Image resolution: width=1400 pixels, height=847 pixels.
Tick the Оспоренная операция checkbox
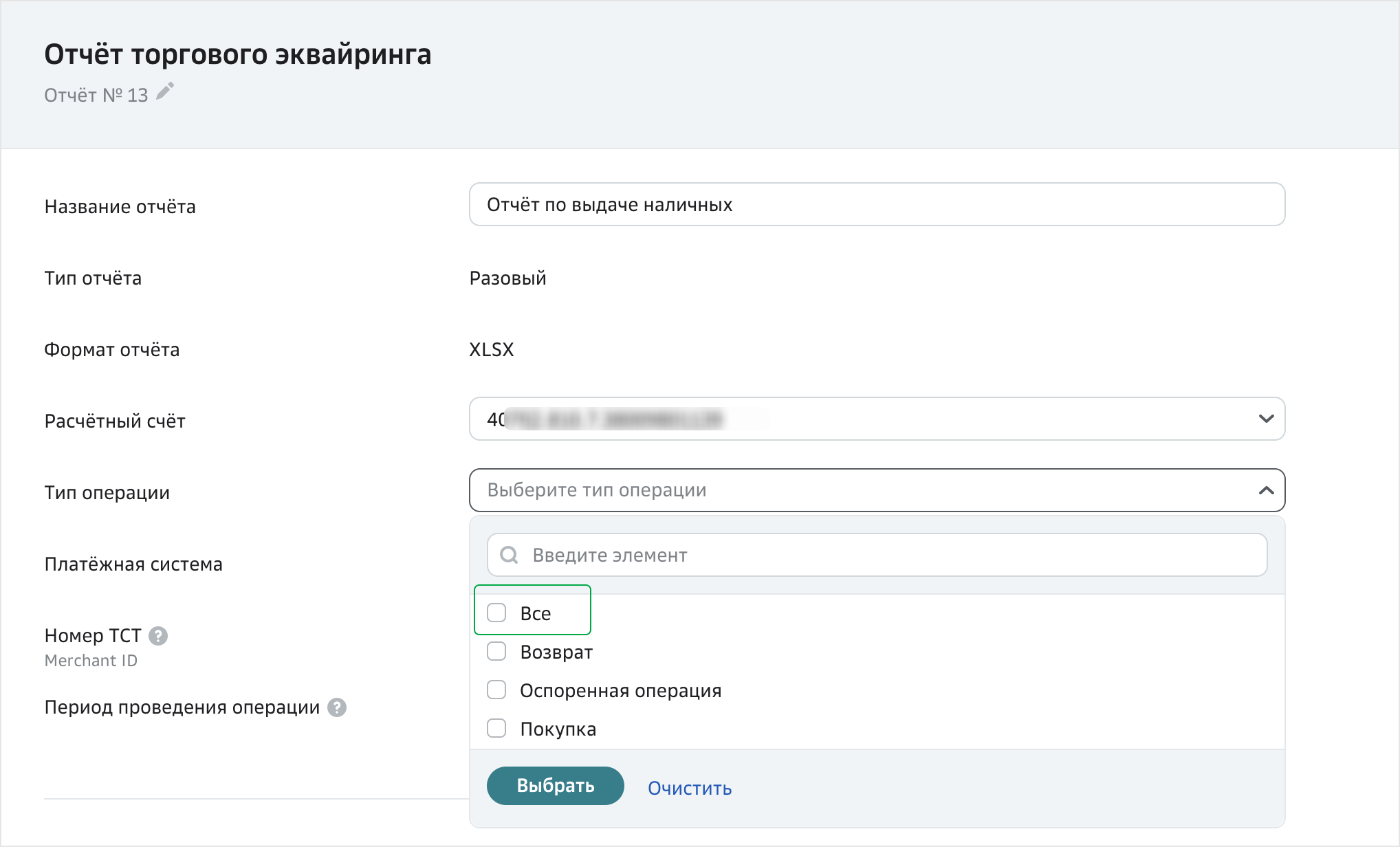pos(496,690)
